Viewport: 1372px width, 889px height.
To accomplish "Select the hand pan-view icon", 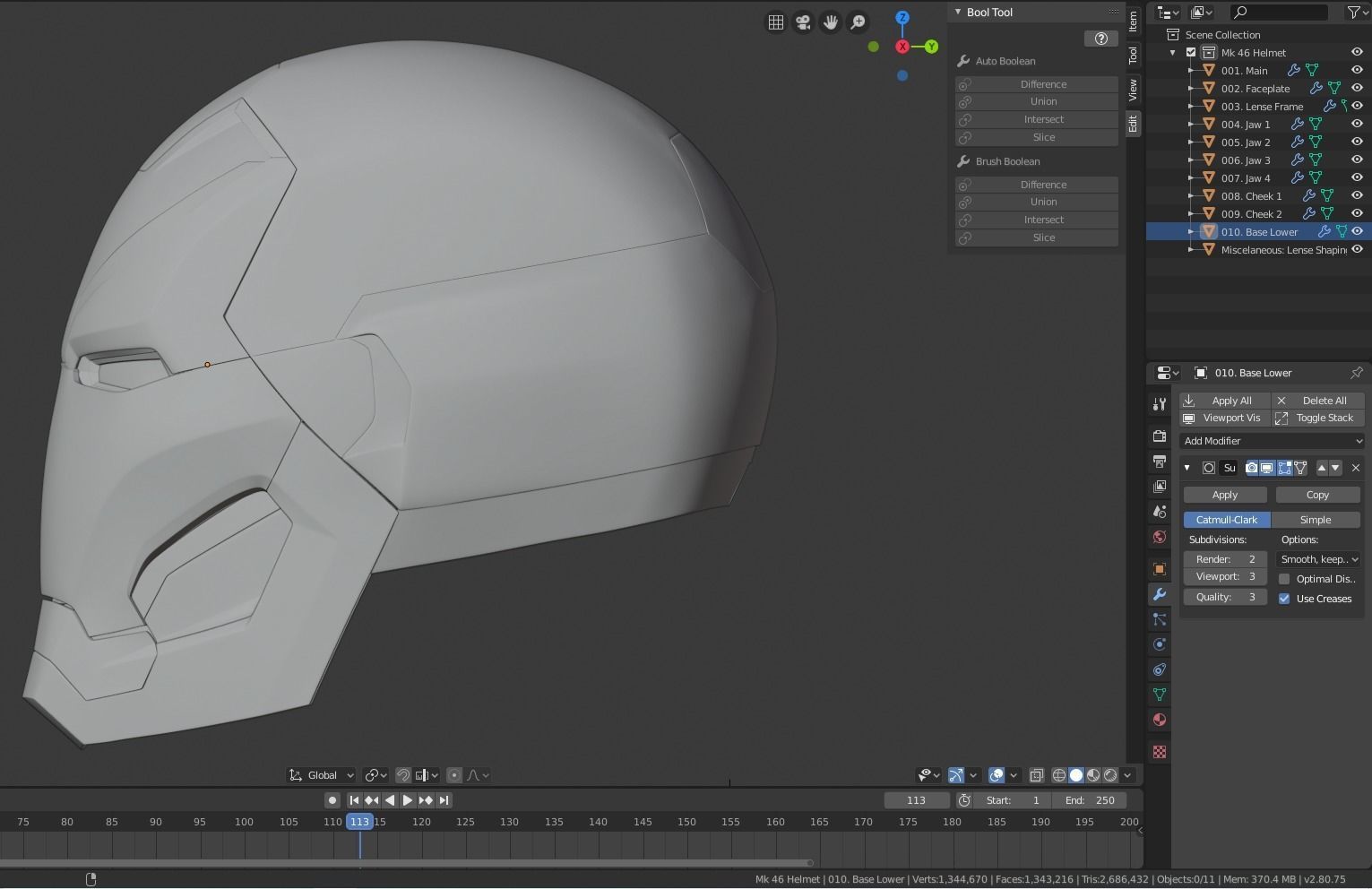I will 831,22.
